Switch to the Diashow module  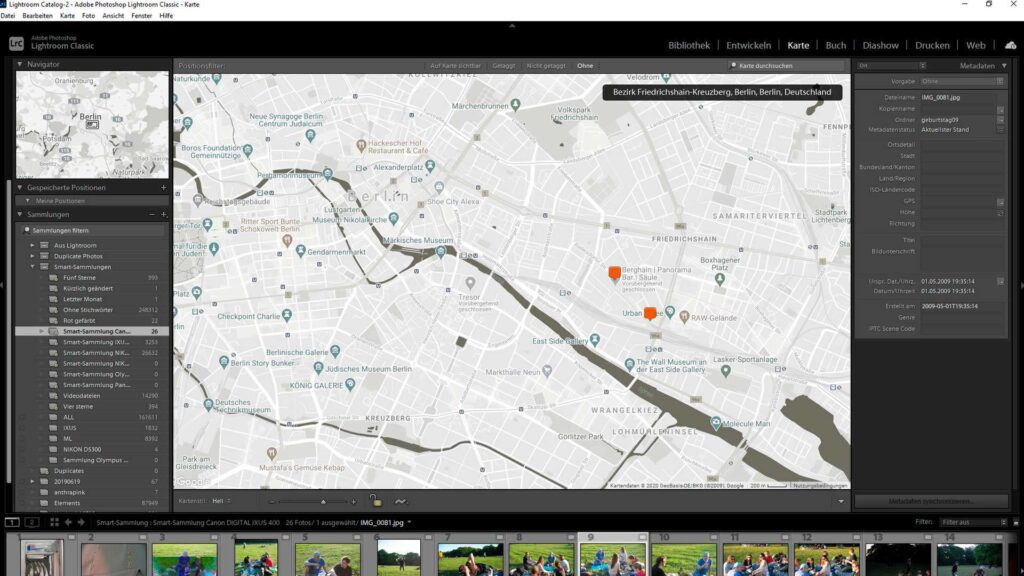point(880,45)
